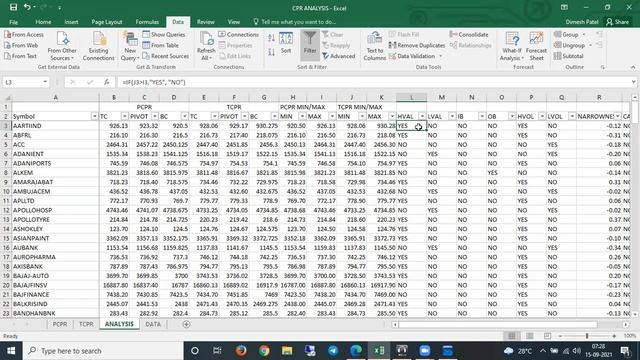This screenshot has height=360, width=640.
Task: Click the Save icon in the quick access toolbar
Action: pos(13,7)
